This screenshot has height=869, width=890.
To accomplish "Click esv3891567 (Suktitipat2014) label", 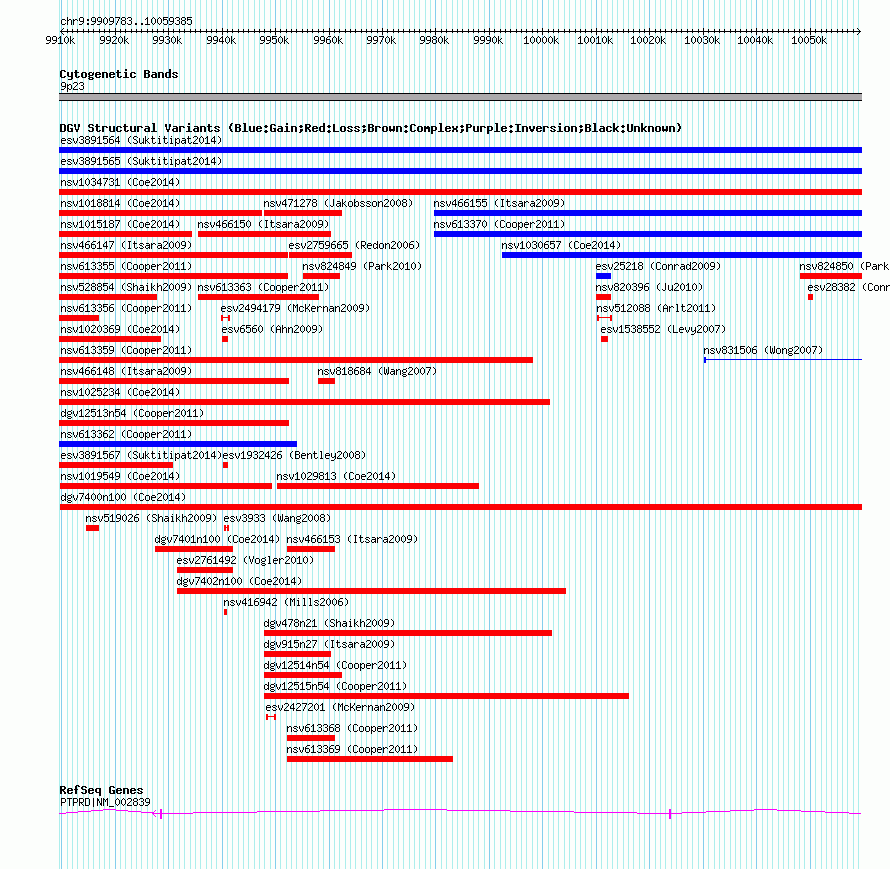I will (x=141, y=455).
